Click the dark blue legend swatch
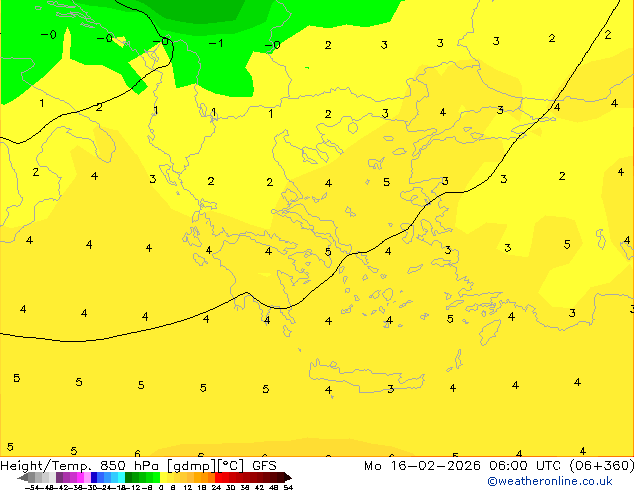The height and width of the screenshot is (490, 634). (94, 477)
